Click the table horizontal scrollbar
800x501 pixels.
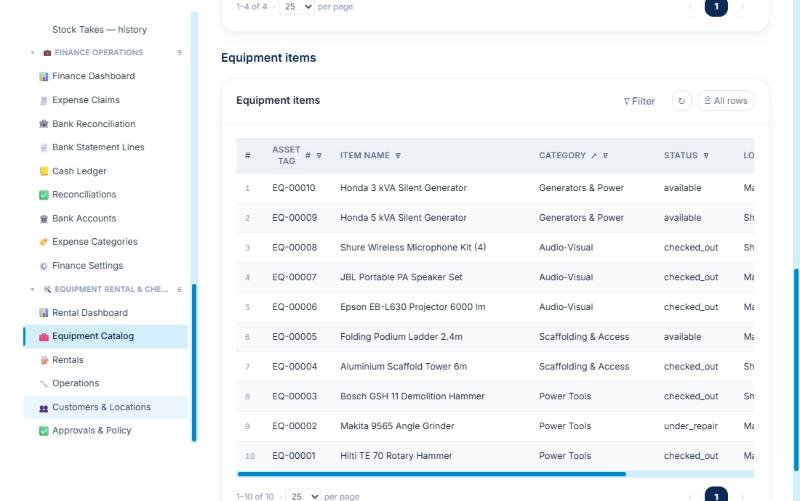tap(432, 474)
